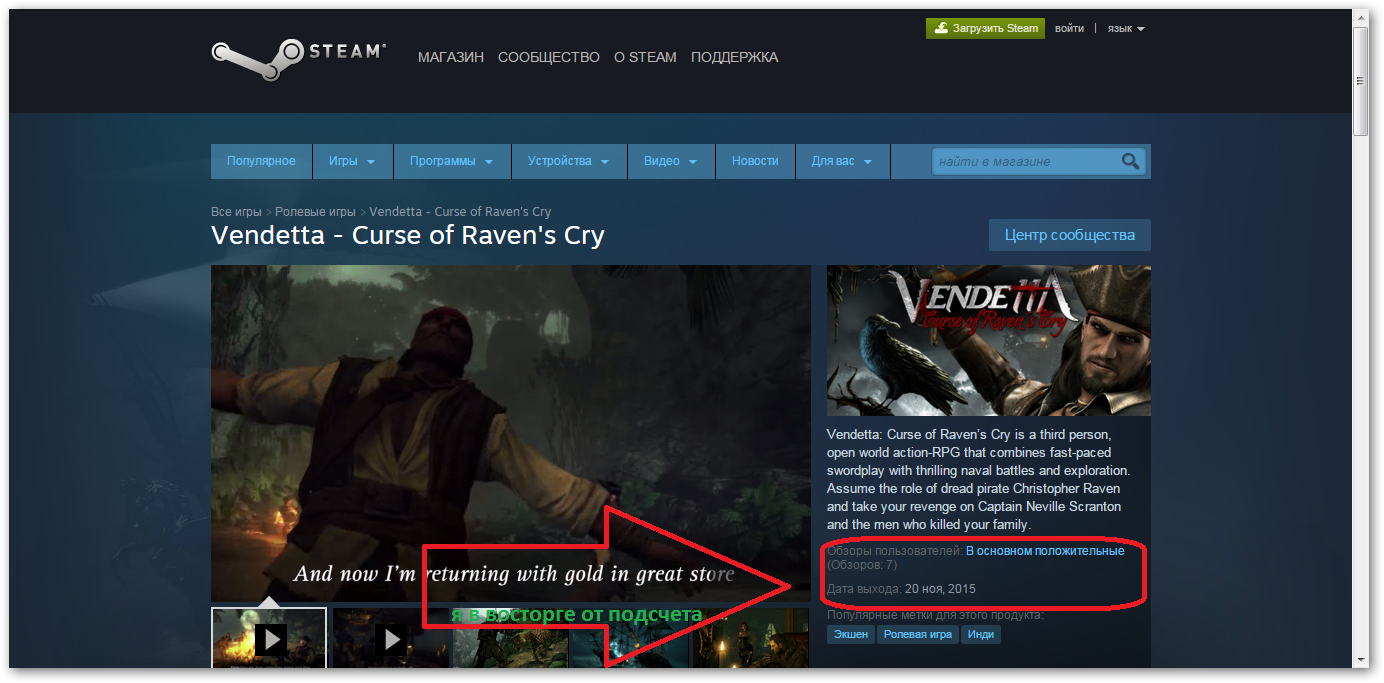The width and height of the screenshot is (1384, 683).
Task: Click the vertical scrollbar thumb
Action: 1360,81
